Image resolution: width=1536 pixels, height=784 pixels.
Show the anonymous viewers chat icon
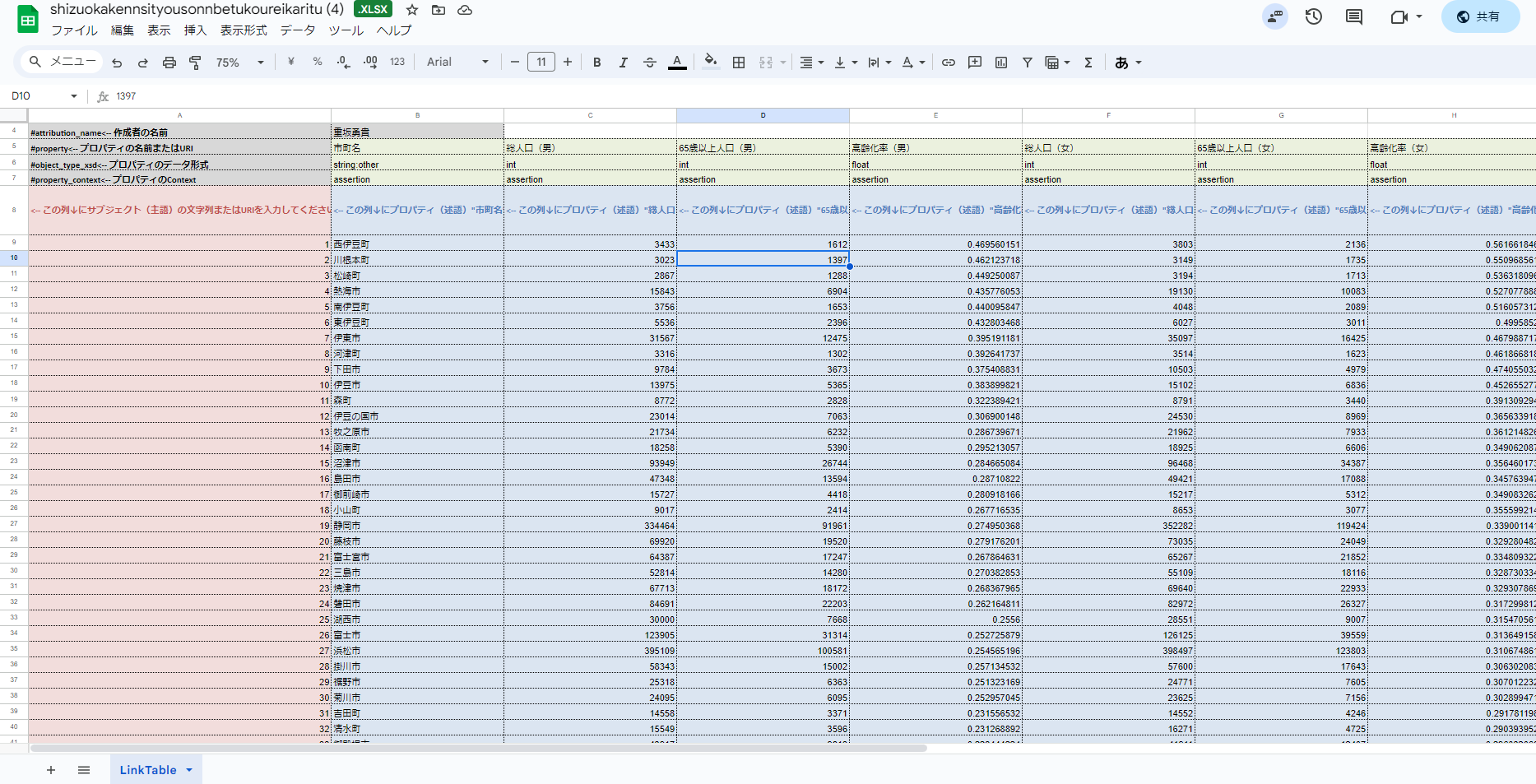[x=1275, y=16]
